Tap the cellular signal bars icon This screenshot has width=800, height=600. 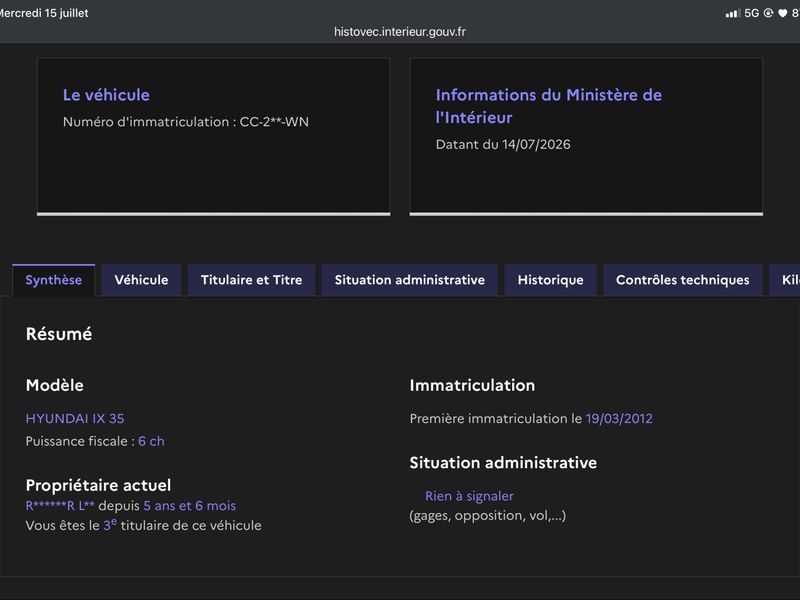click(733, 13)
